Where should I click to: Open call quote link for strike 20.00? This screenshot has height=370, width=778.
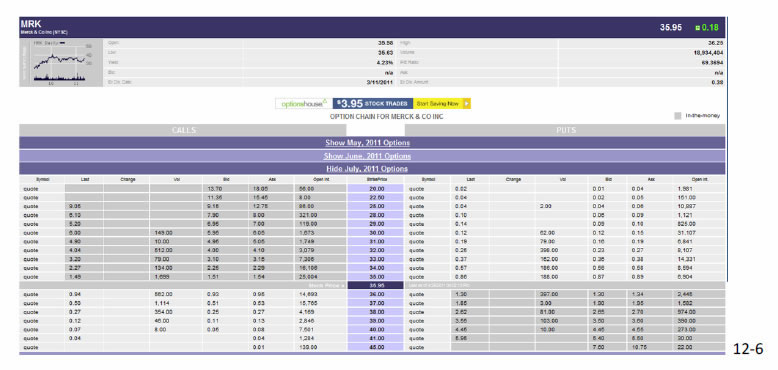pyautogui.click(x=31, y=188)
